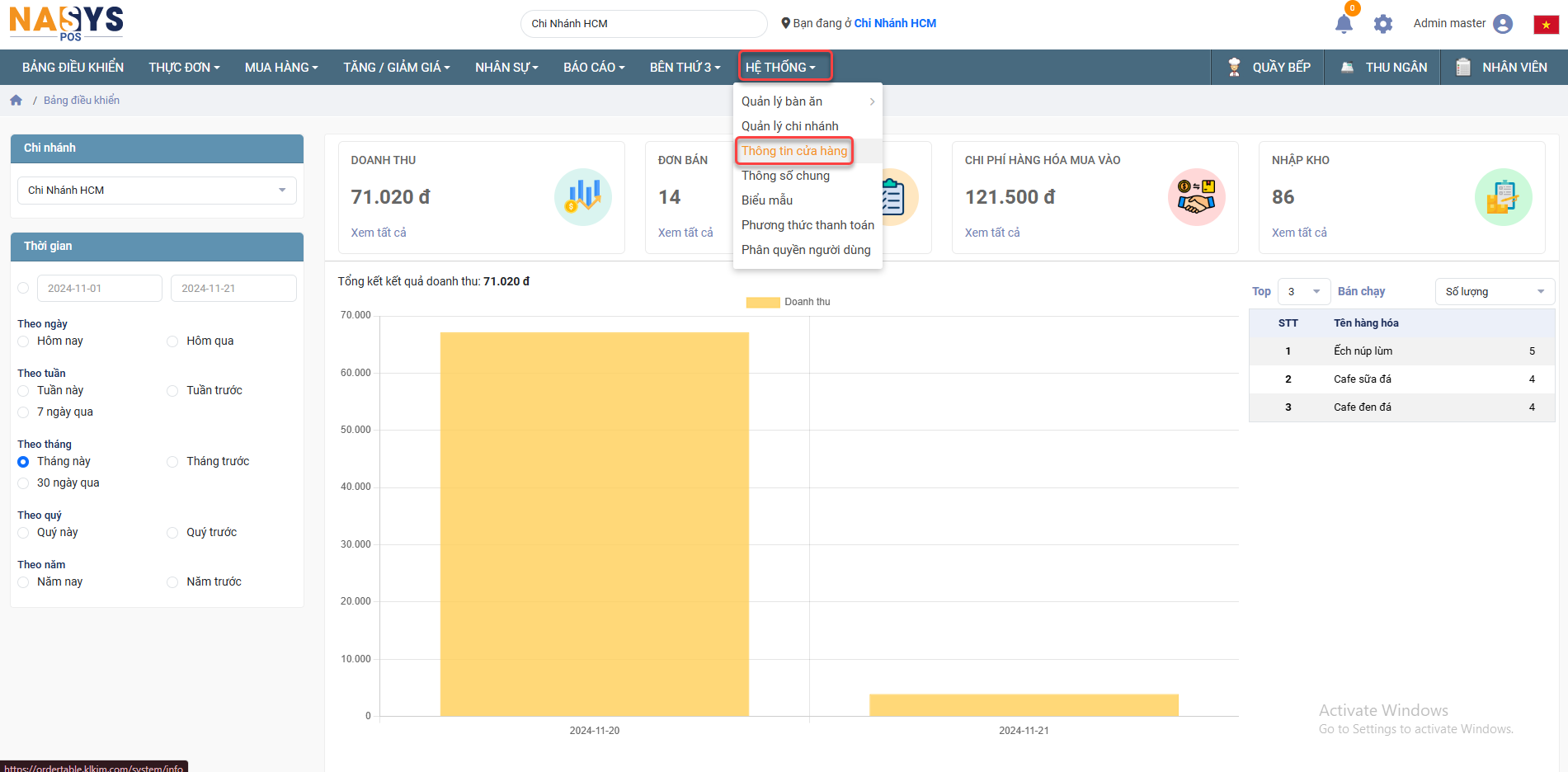
Task: Click Xem tất cả under CHI PHÍ HÀNG HÓA MUA VÀO
Action: point(992,233)
